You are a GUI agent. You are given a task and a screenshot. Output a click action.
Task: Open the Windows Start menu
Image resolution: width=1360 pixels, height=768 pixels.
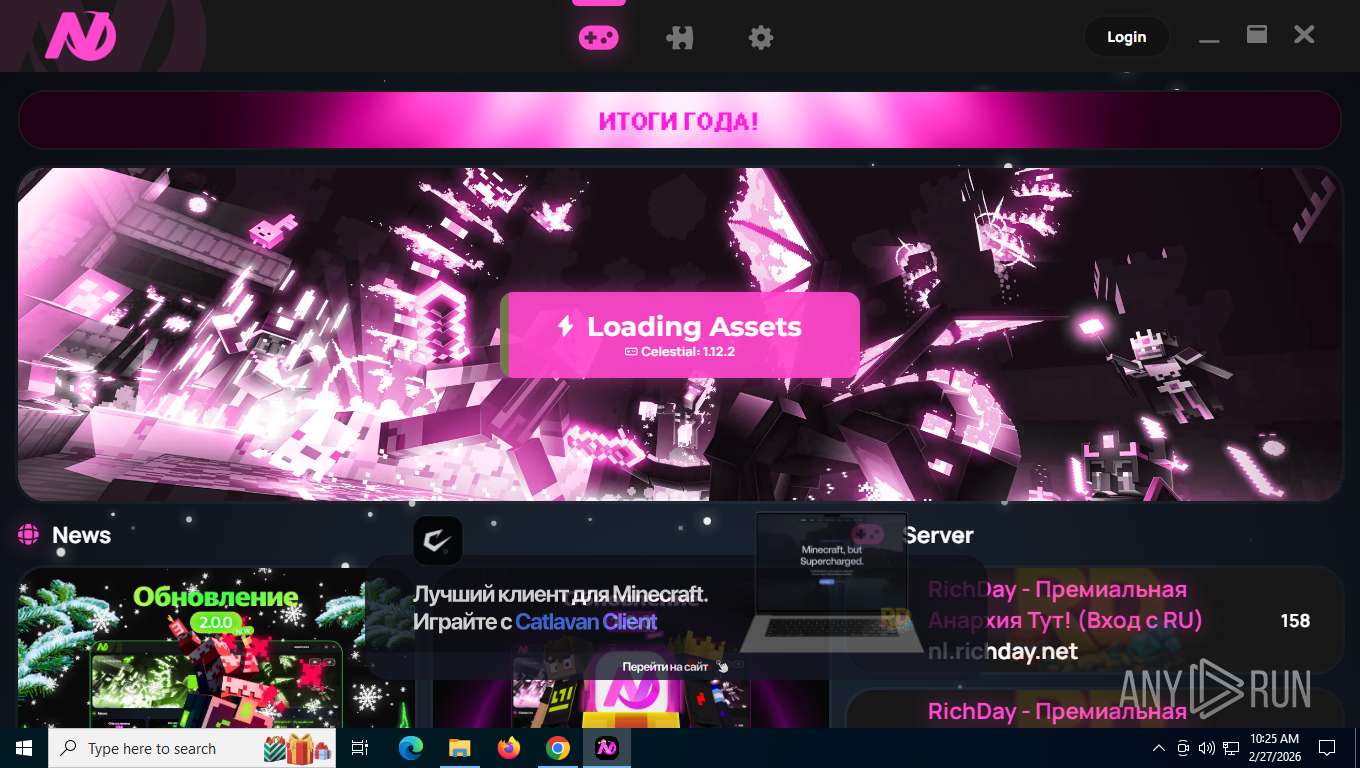[24, 748]
